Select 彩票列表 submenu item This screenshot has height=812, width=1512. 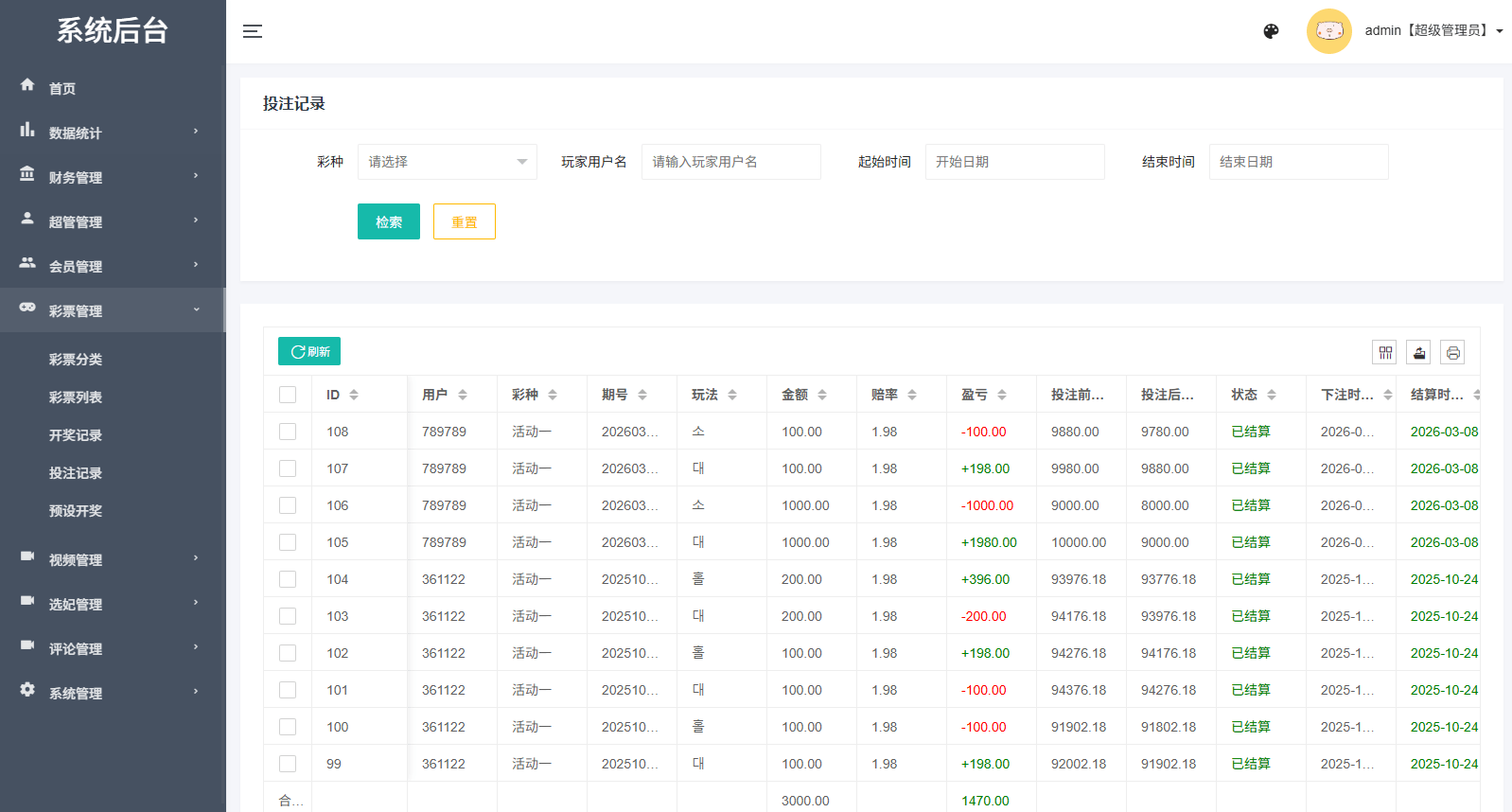pyautogui.click(x=76, y=397)
